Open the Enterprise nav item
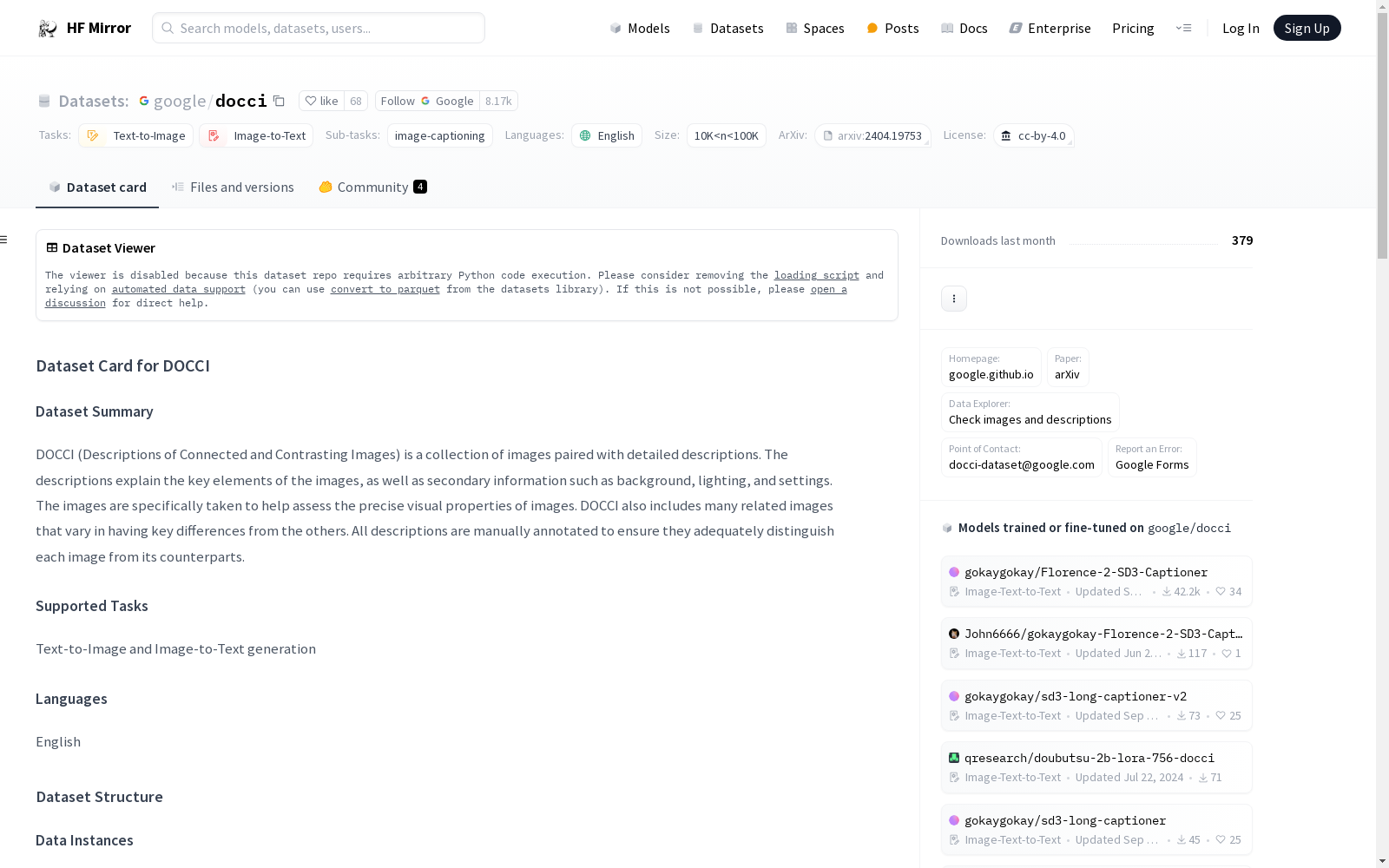This screenshot has height=868, width=1389. click(x=1050, y=28)
